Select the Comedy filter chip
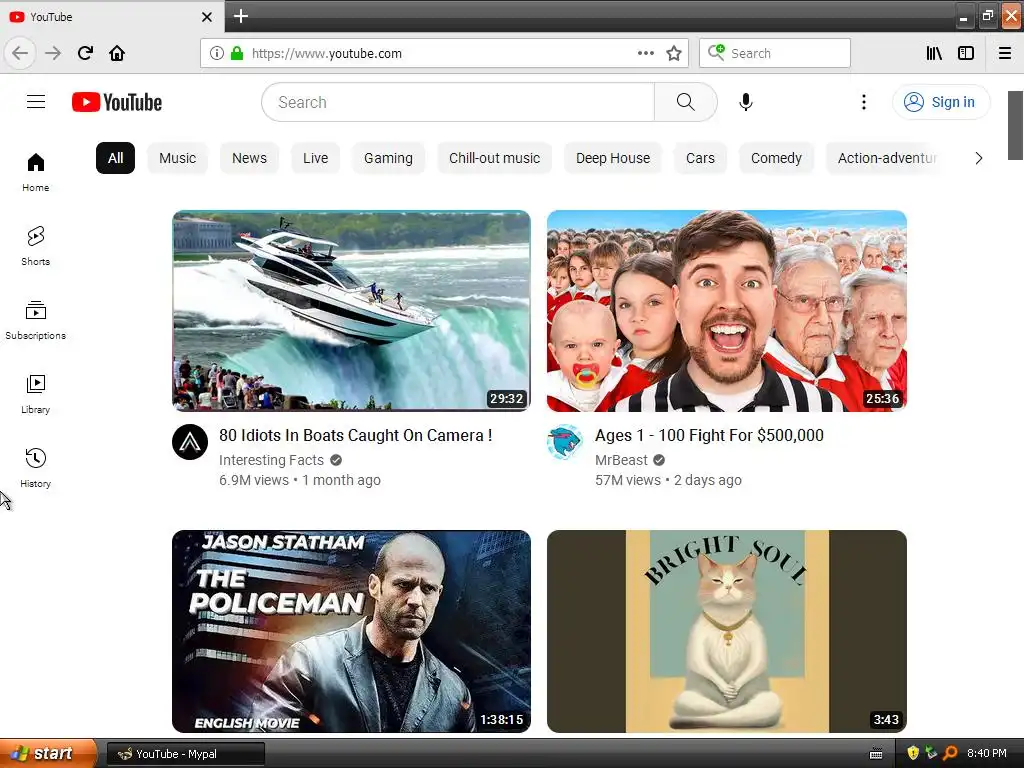This screenshot has width=1024, height=768. [776, 158]
